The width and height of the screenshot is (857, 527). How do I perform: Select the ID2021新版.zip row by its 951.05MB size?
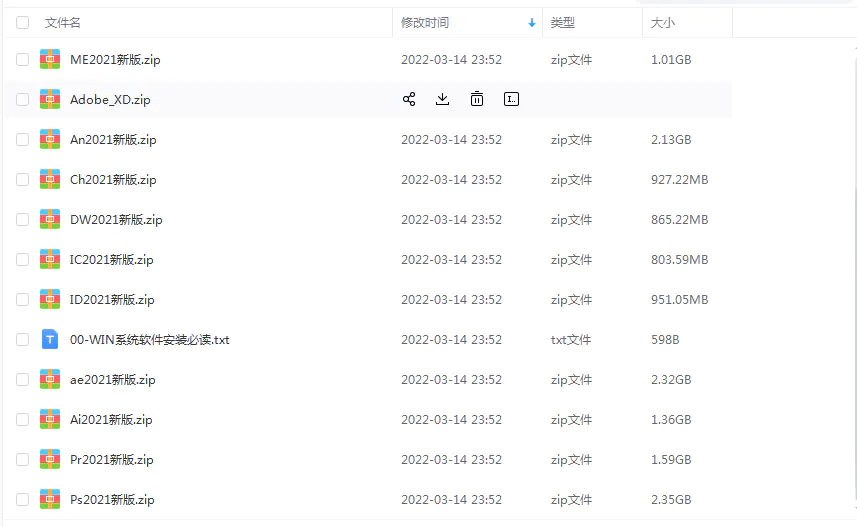(x=679, y=299)
